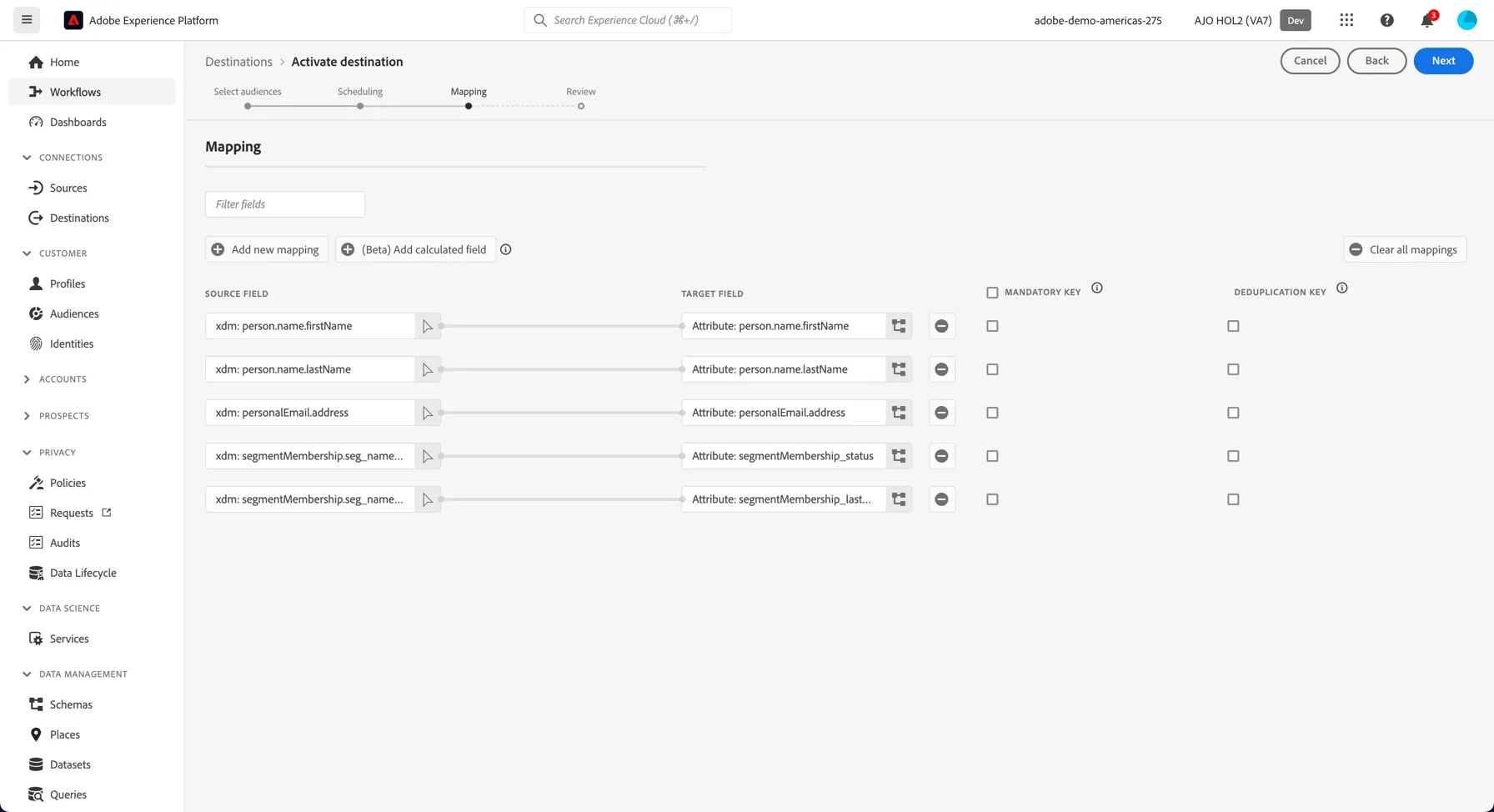The height and width of the screenshot is (812, 1494).
Task: Expand the Prospects sidebar section
Action: click(27, 416)
